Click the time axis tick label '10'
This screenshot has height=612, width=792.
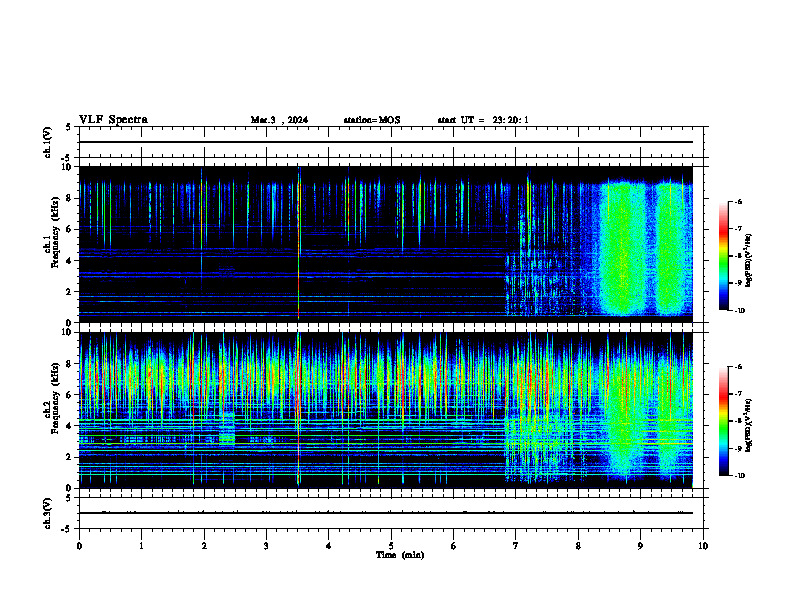click(x=703, y=546)
